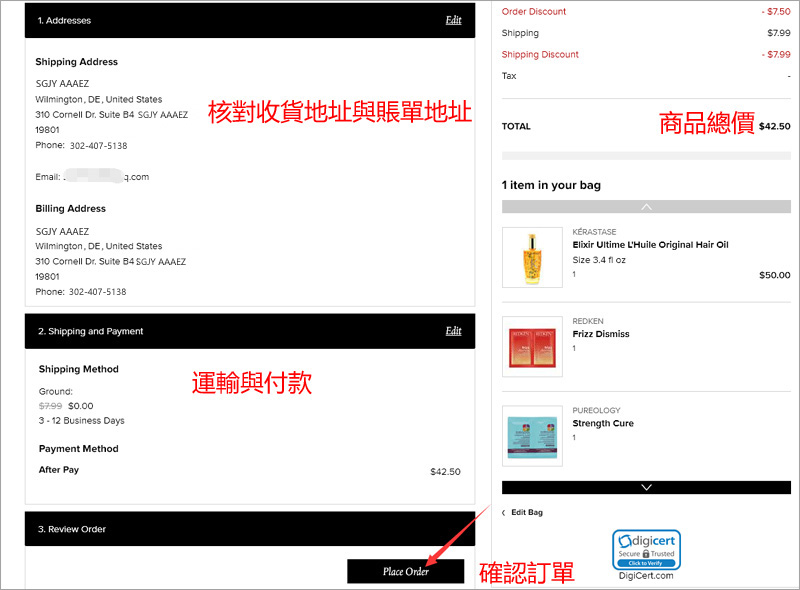Click the Billing Address heading
The image size is (800, 590).
tap(70, 208)
